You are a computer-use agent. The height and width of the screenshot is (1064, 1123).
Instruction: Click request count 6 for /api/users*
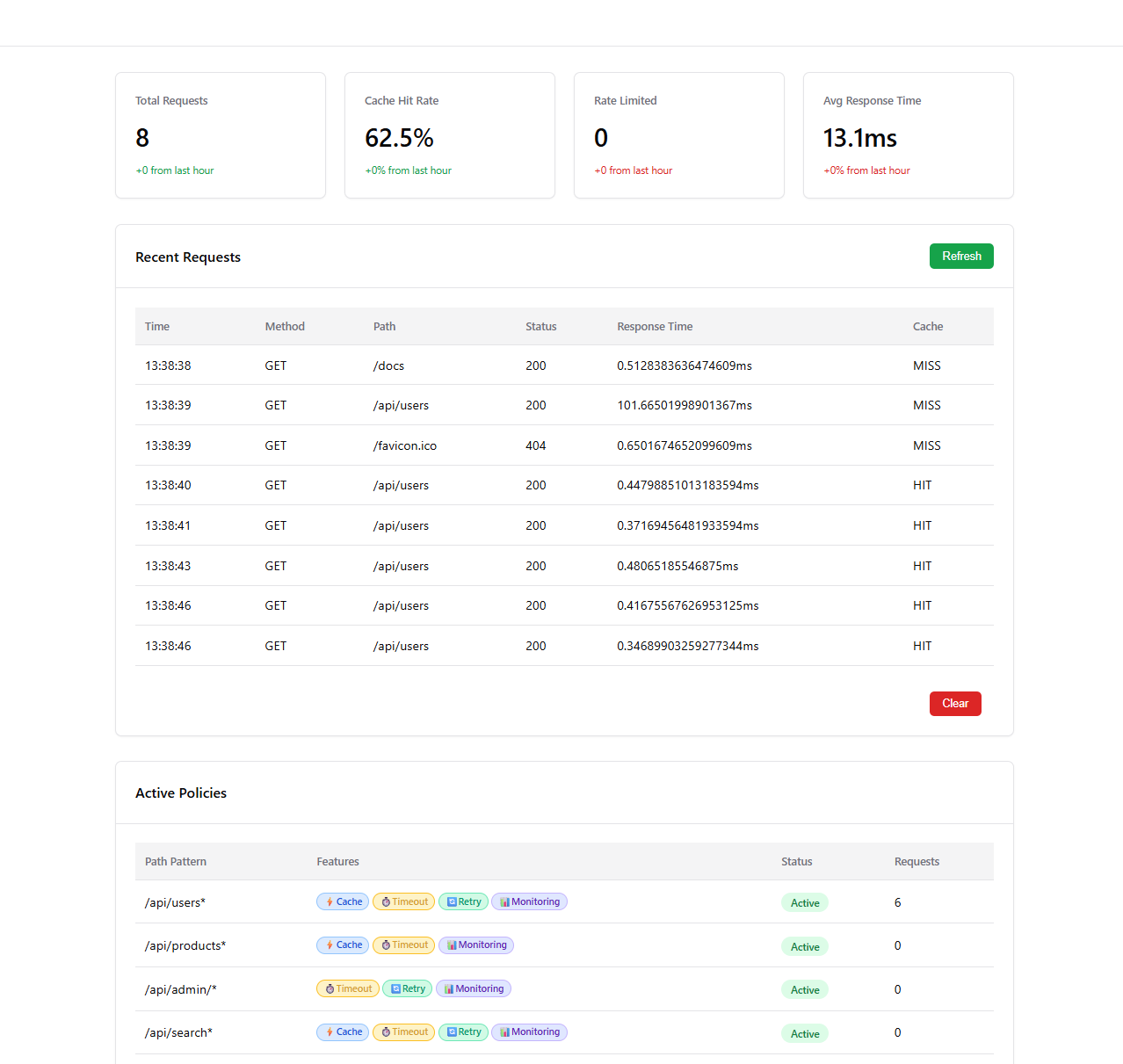tap(897, 902)
